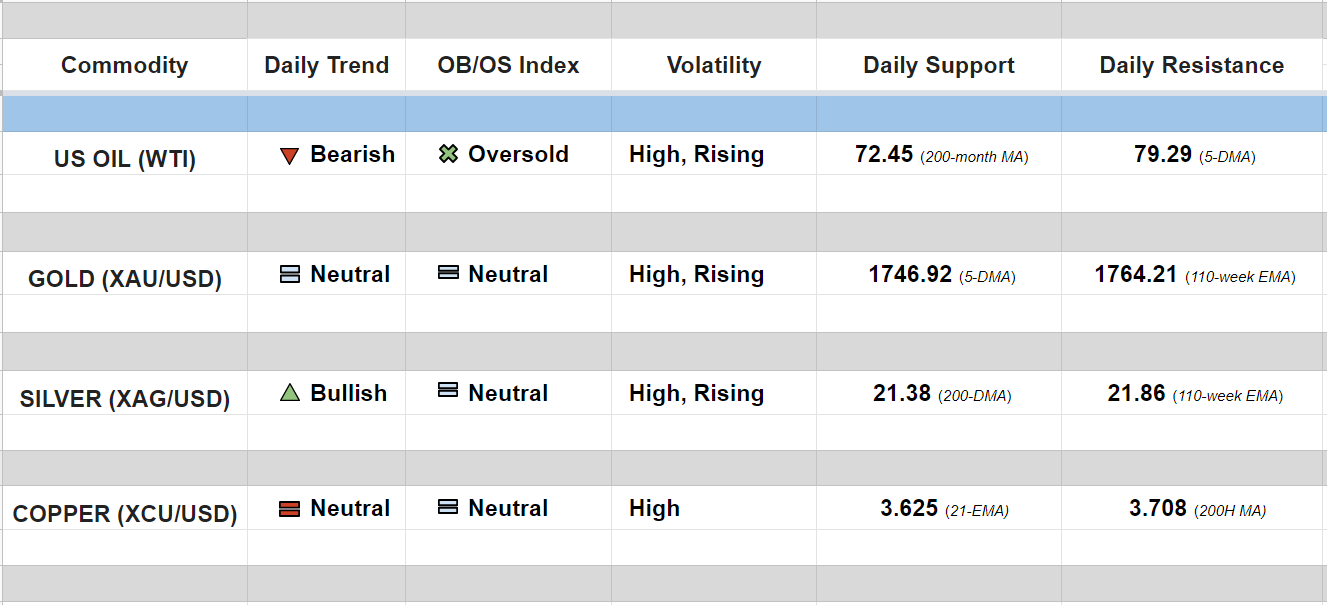
Task: Select the GOLD (XAU/USD) cell
Action: click(125, 279)
